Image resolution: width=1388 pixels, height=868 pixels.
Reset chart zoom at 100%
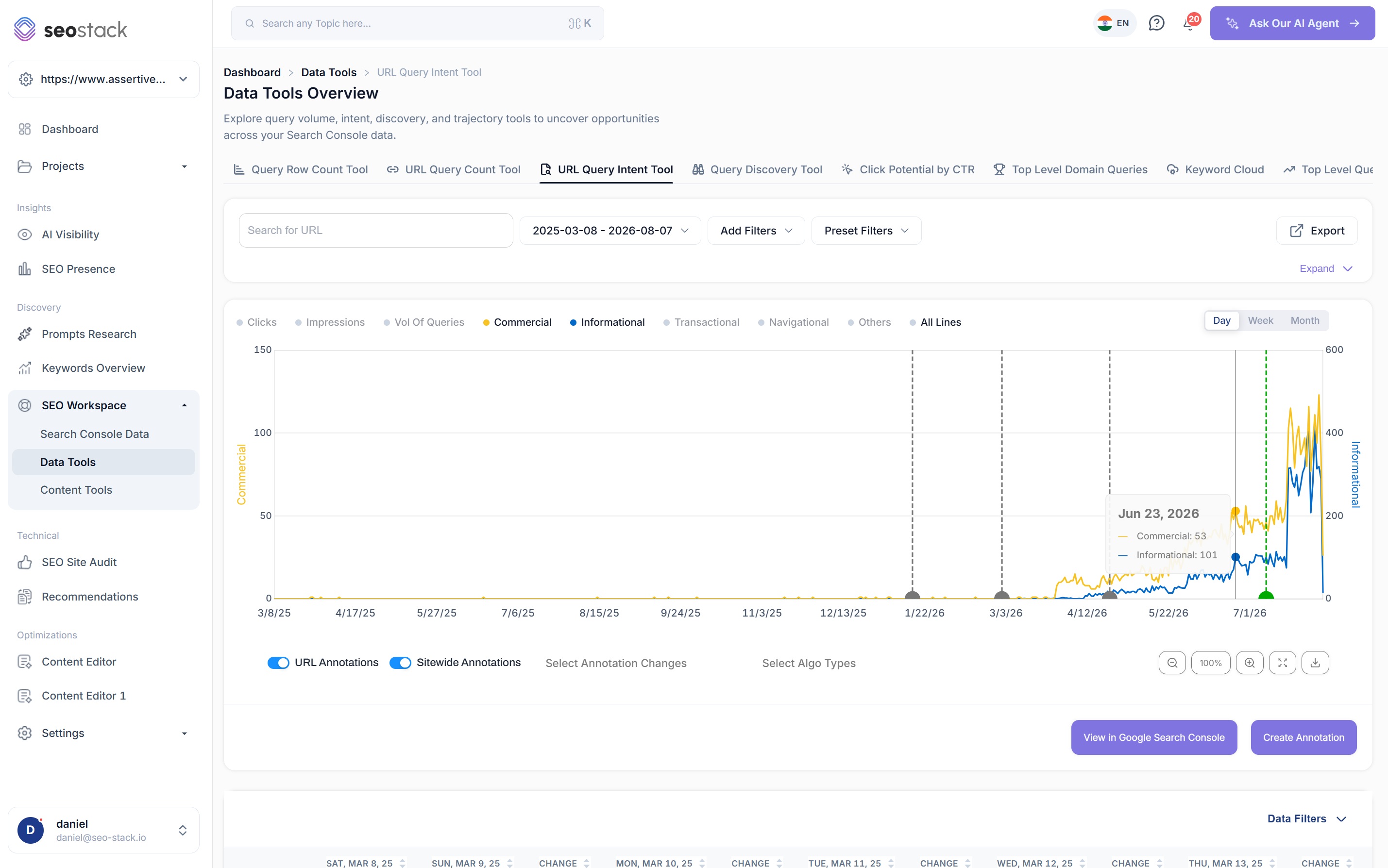[1211, 663]
